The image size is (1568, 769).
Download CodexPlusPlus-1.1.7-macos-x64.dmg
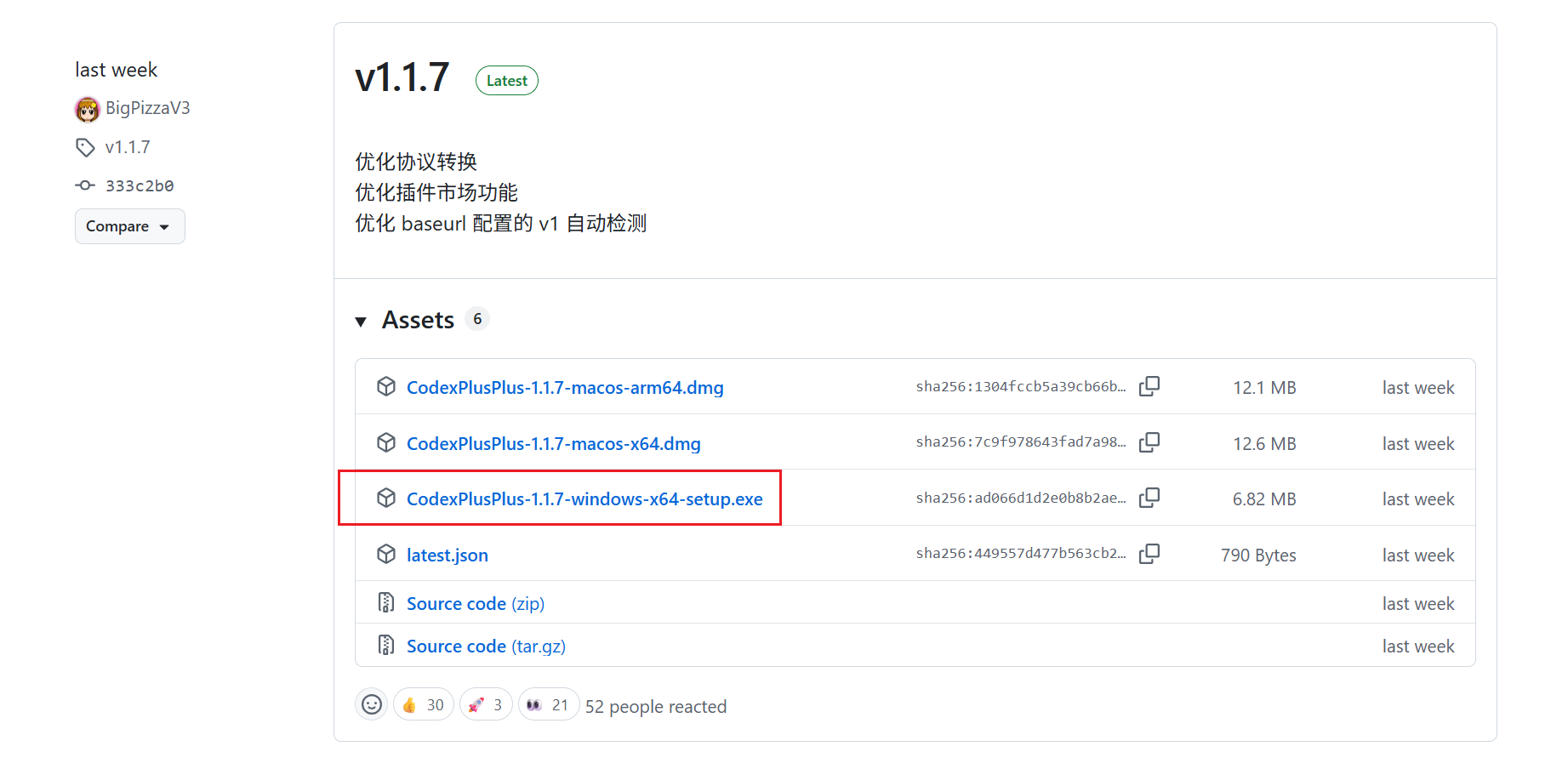click(554, 444)
